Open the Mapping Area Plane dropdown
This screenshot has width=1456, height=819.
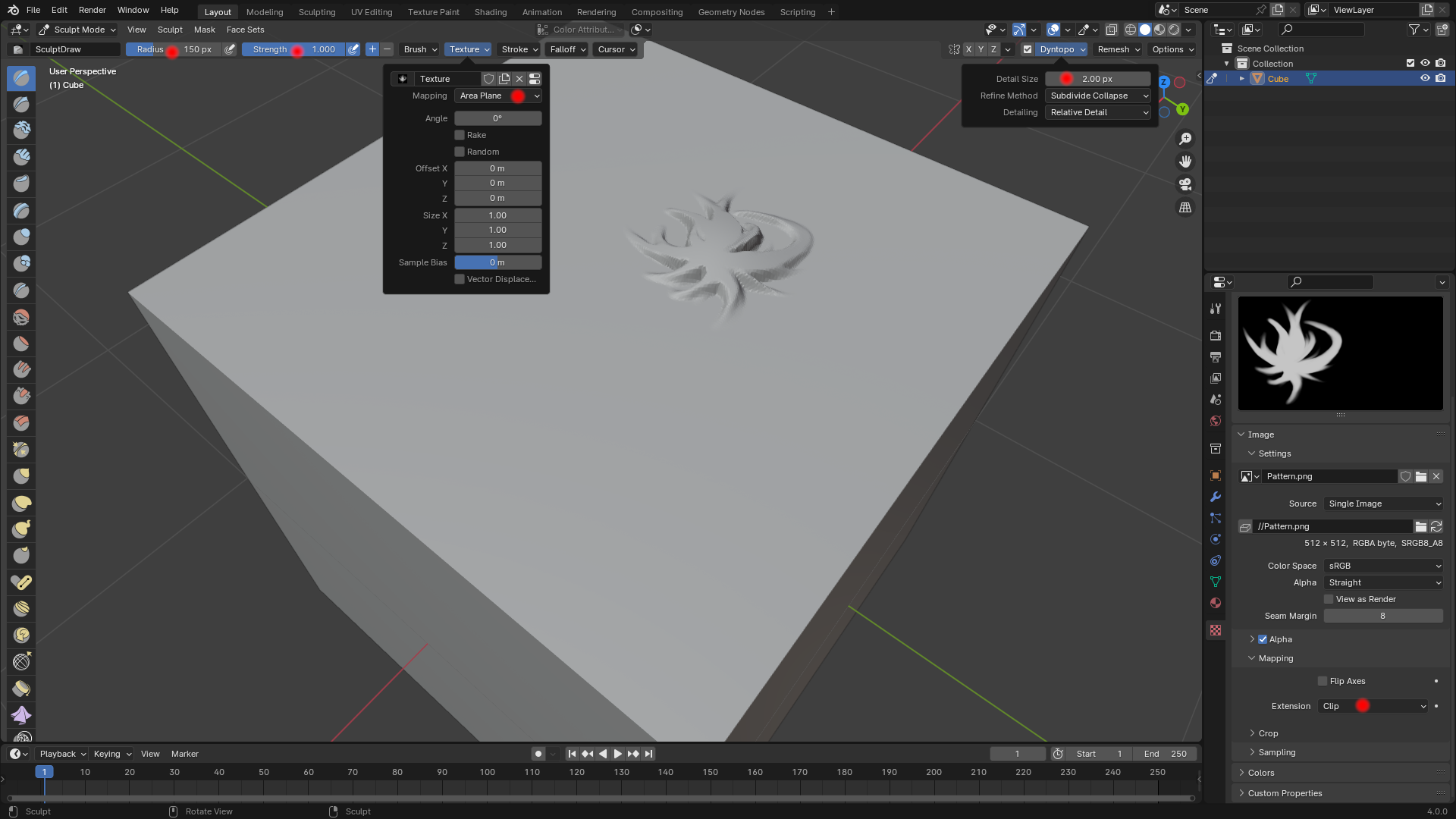498,96
